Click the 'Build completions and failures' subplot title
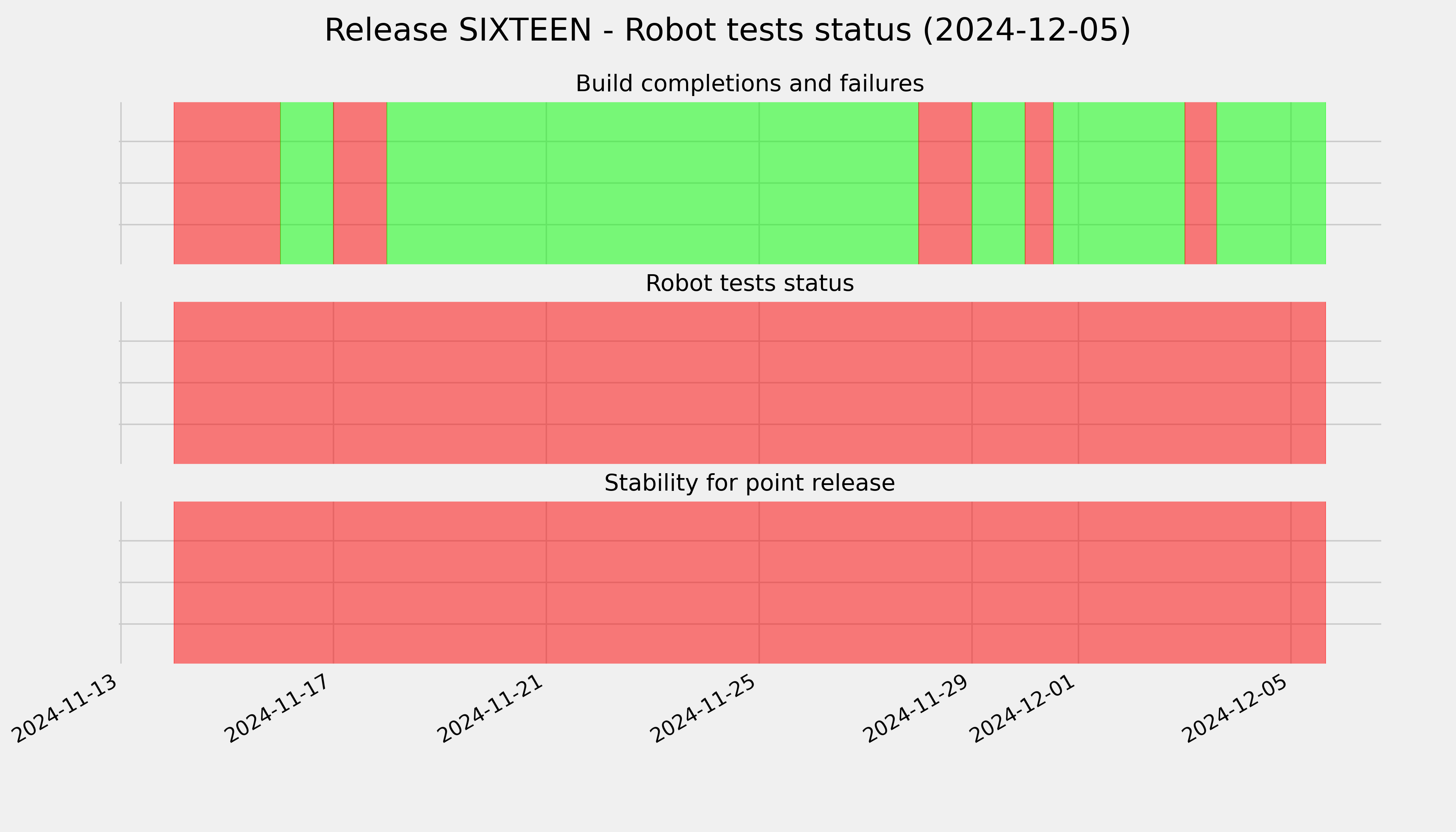This screenshot has height=832, width=1456. point(749,84)
